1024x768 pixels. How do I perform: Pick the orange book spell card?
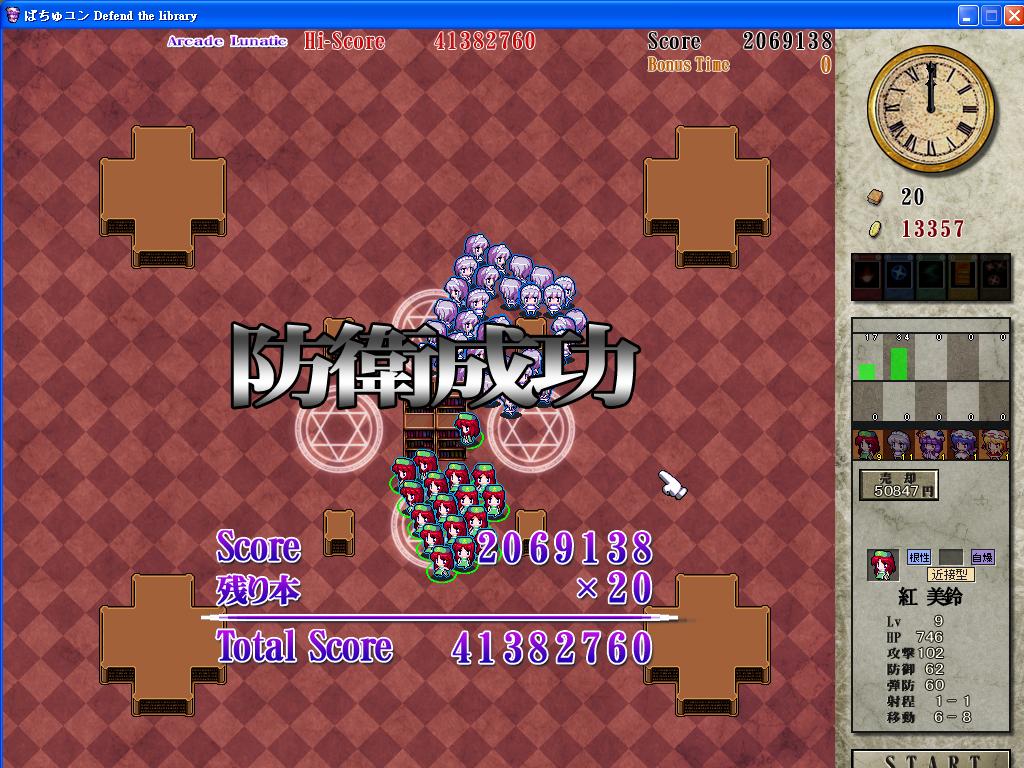[x=963, y=277]
